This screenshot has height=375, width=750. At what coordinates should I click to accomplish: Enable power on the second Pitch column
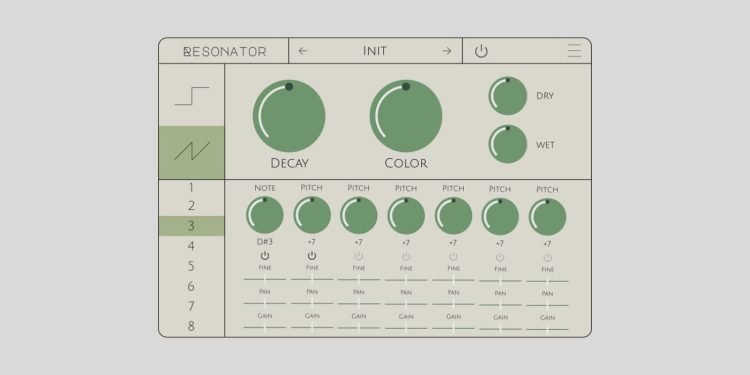tap(359, 256)
